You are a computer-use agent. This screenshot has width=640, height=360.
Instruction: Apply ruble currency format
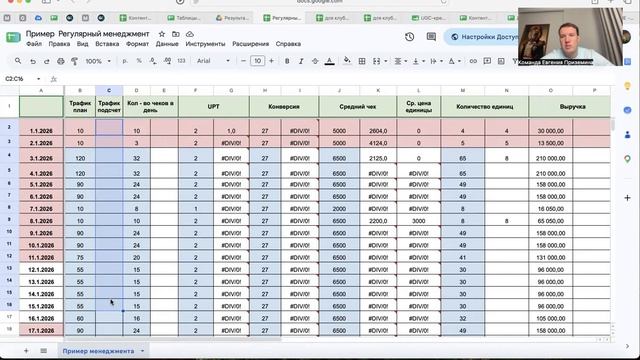(x=125, y=61)
